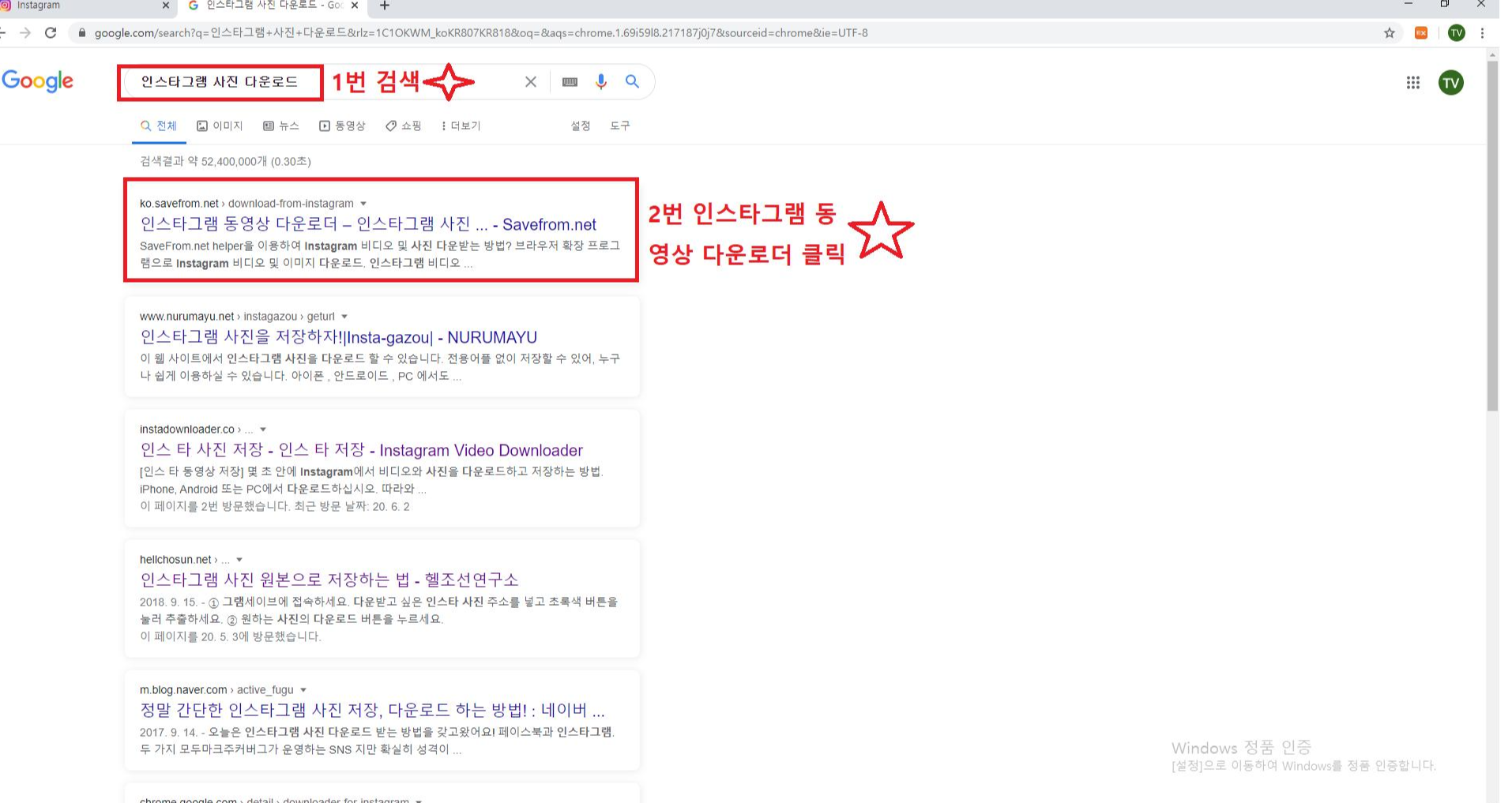This screenshot has height=803, width=1512.
Task: Open the 헬조선연구소 원본으로 저장하는 법 result
Action: click(x=329, y=580)
